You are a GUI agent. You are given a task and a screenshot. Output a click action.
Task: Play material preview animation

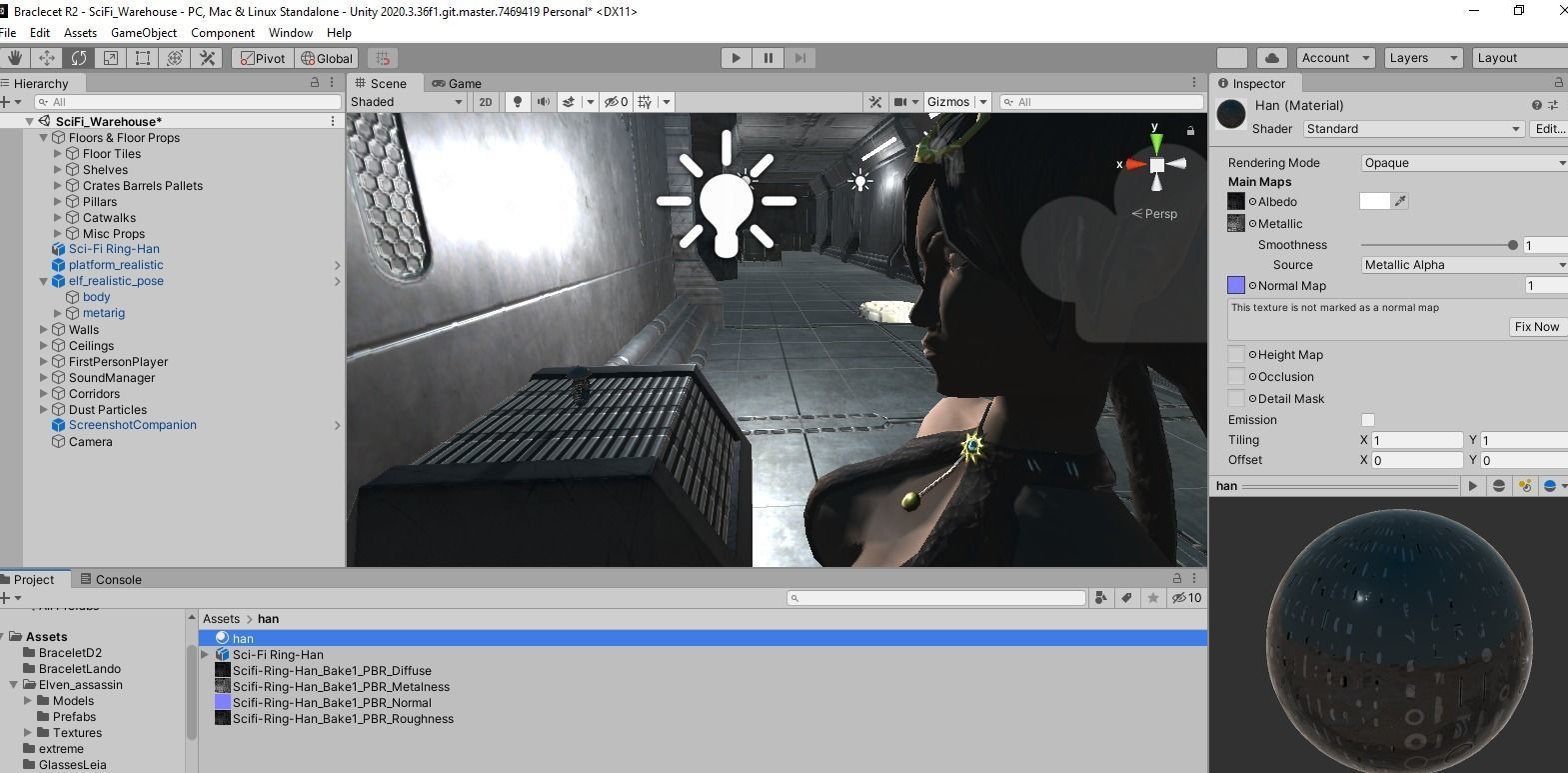(x=1472, y=486)
